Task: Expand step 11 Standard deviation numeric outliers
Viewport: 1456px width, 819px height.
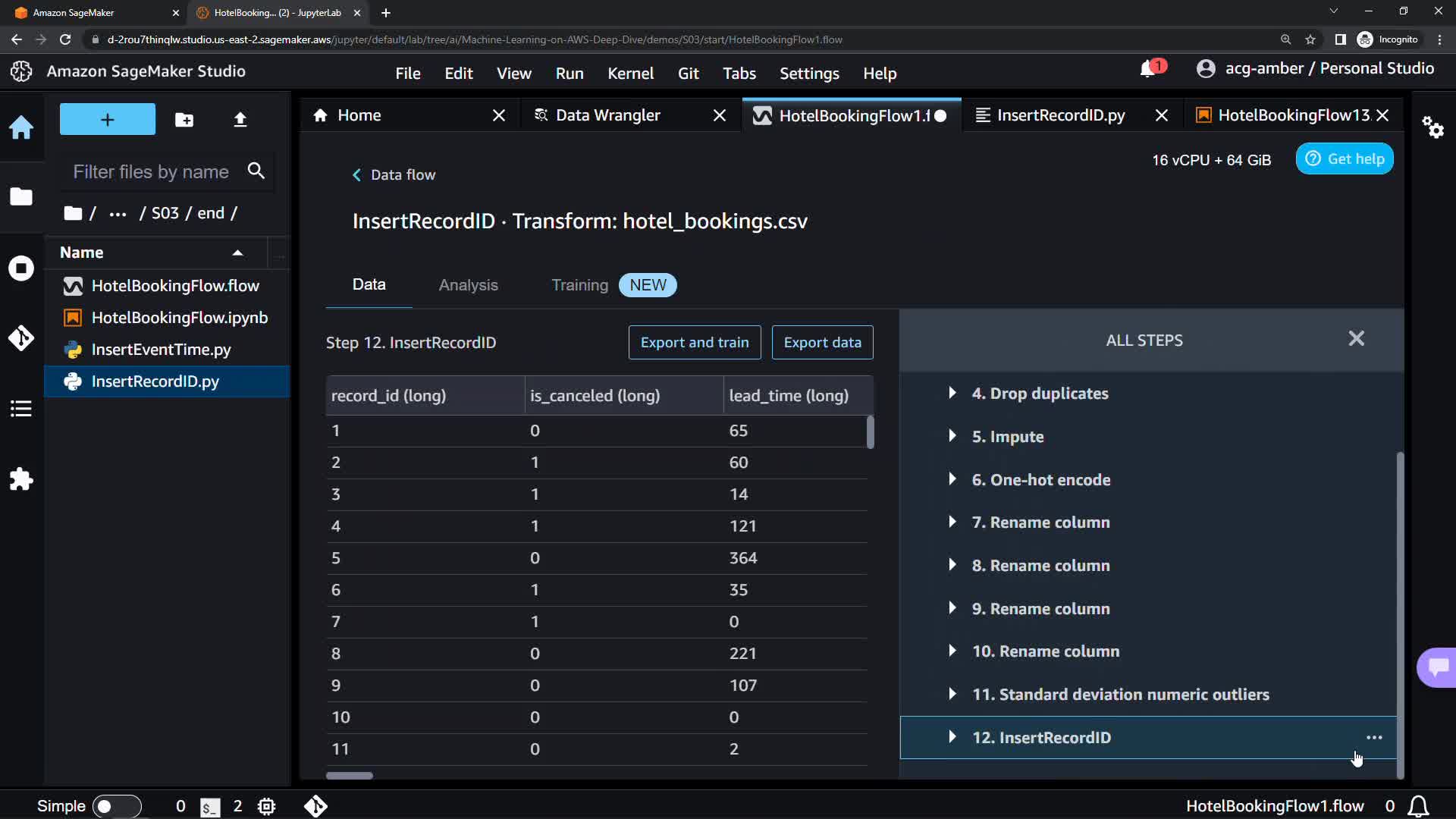Action: [952, 694]
